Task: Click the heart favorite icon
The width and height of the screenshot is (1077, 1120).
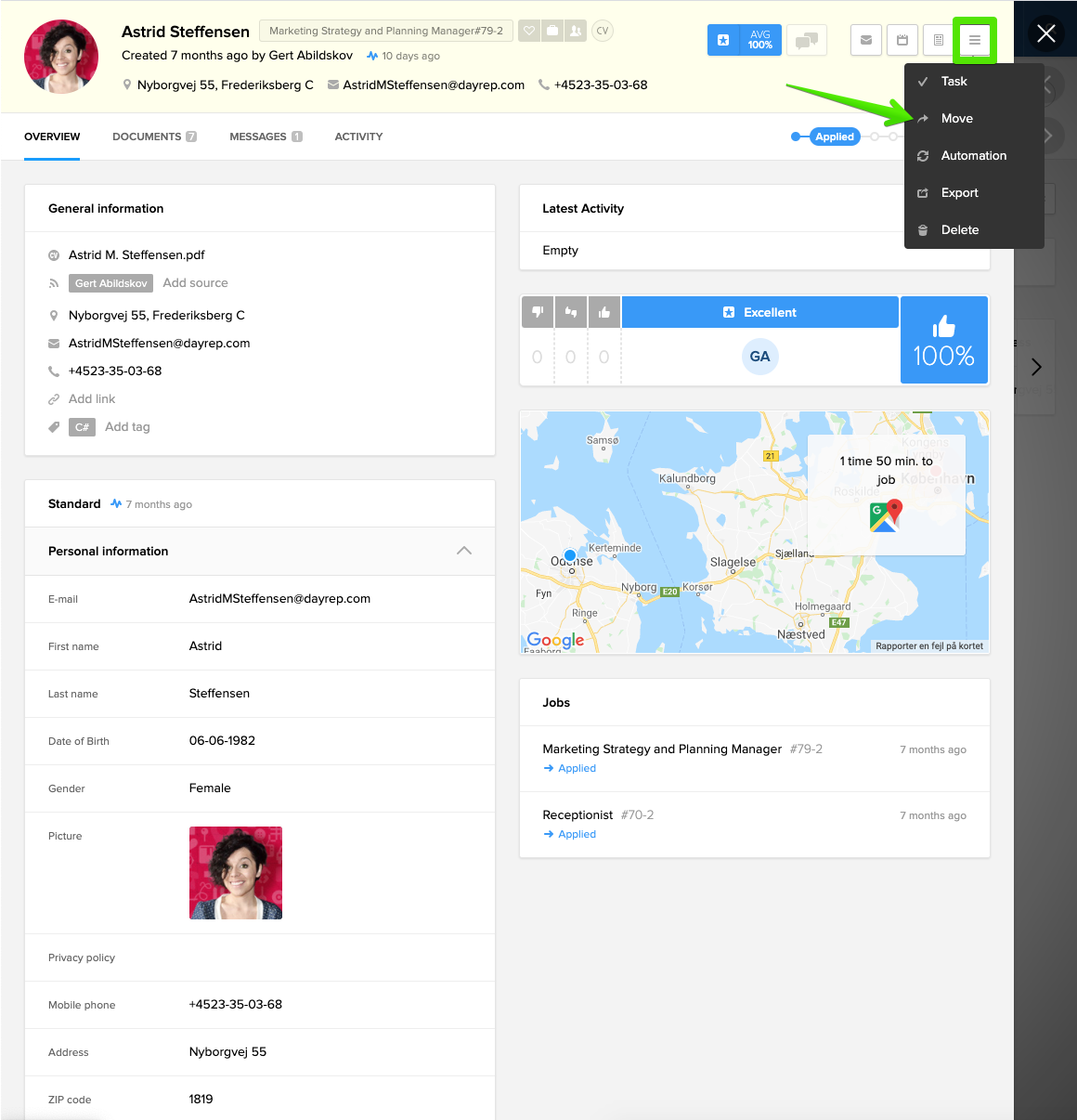Action: click(x=529, y=31)
